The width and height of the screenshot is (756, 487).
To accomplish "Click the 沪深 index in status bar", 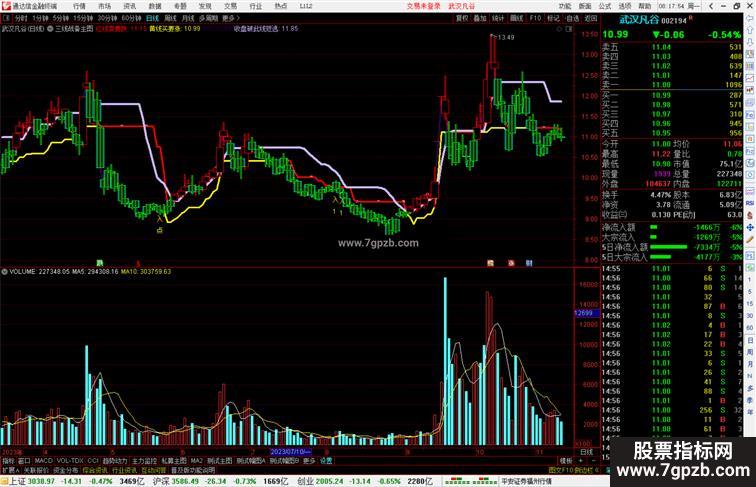I will pyautogui.click(x=160, y=481).
